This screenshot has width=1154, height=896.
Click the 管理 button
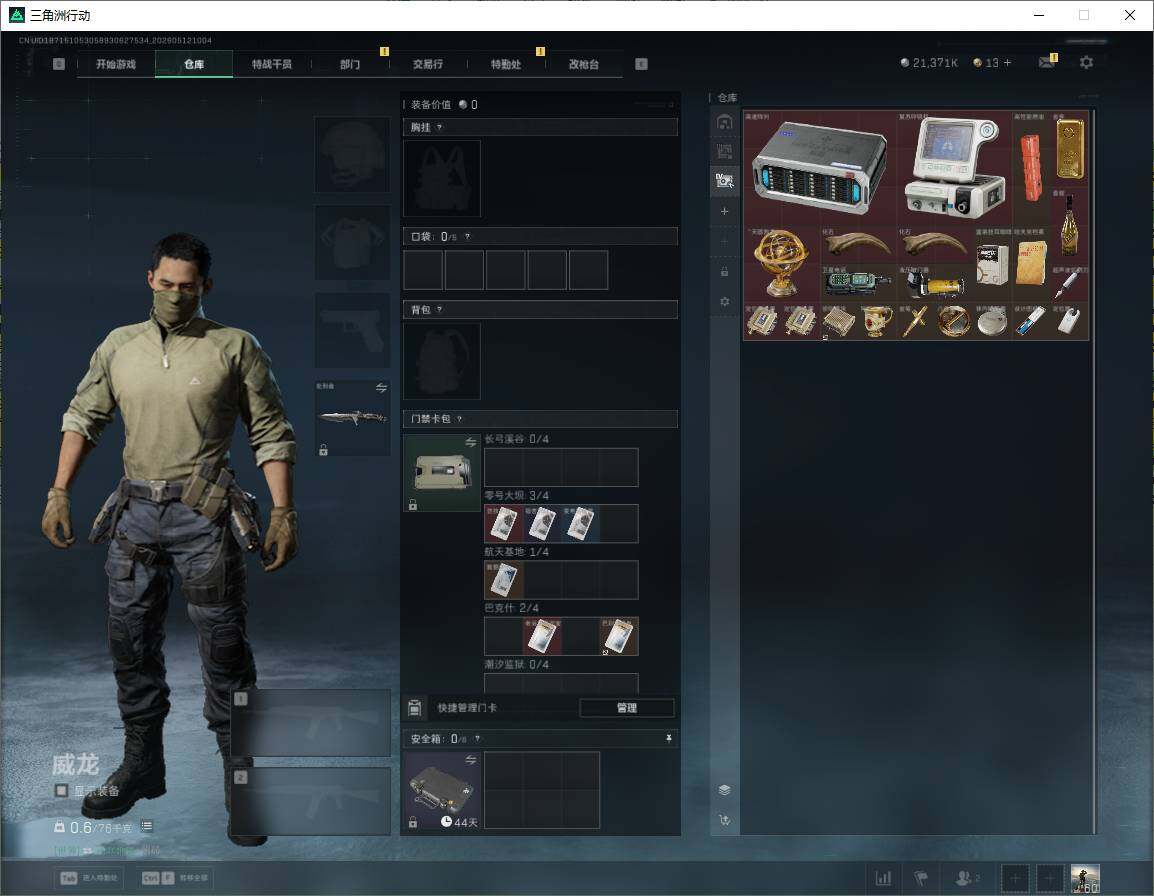point(626,708)
